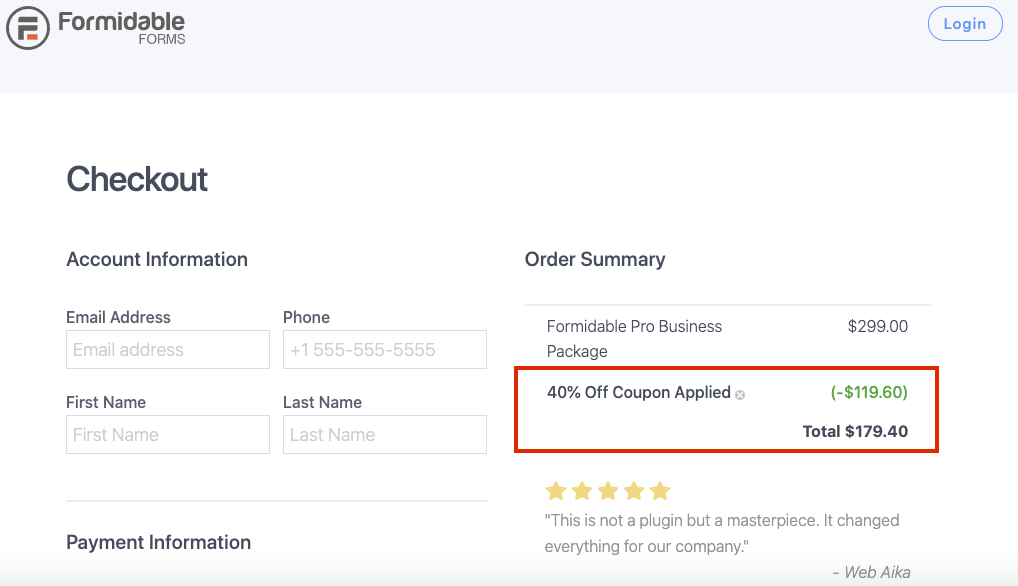Open the Login button
1018x586 pixels.
coord(965,24)
